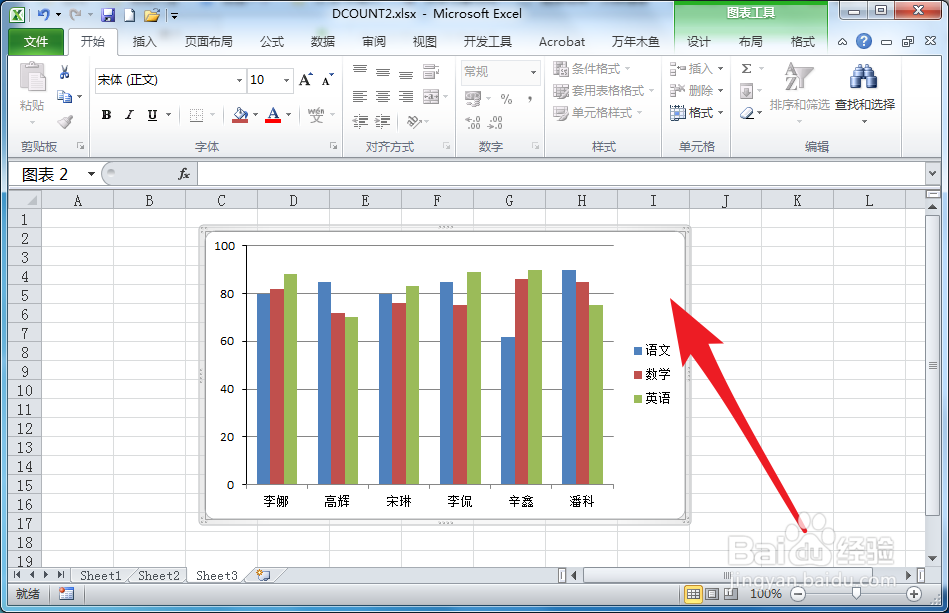Image resolution: width=949 pixels, height=613 pixels.
Task: Click the borders icon
Action: coord(196,115)
